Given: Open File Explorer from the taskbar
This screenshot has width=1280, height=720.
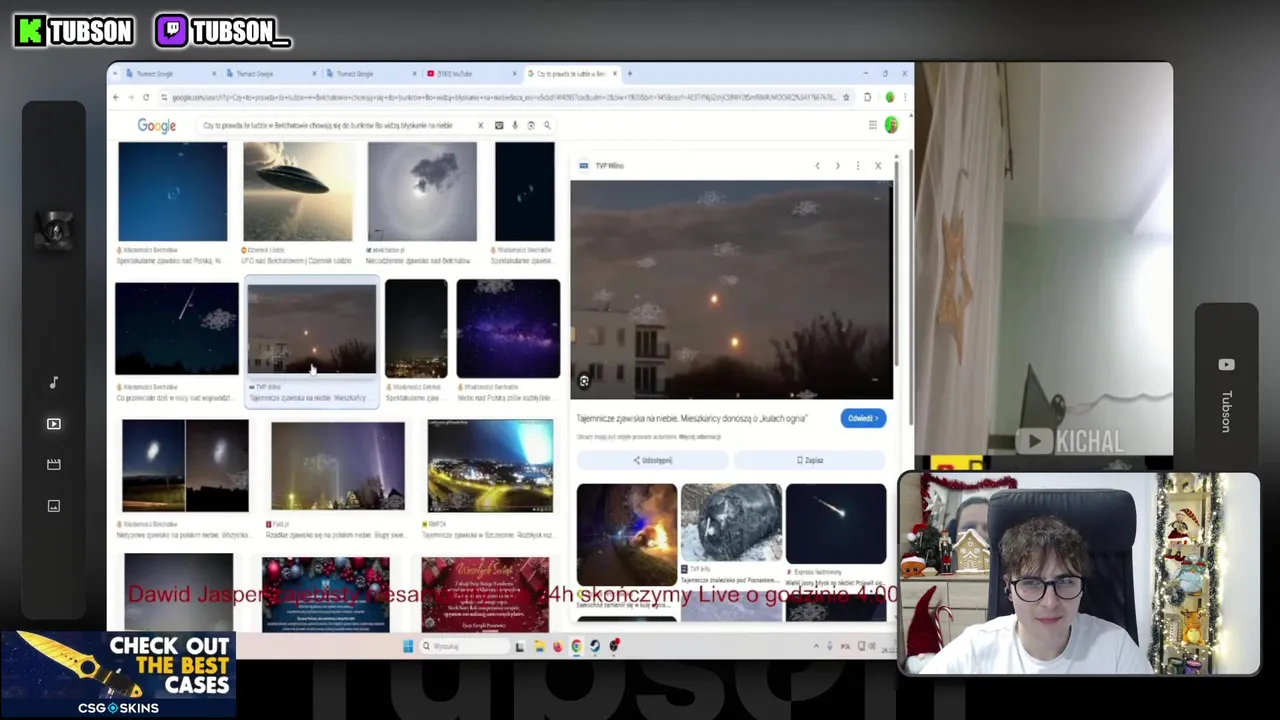Looking at the screenshot, I should click(x=539, y=646).
